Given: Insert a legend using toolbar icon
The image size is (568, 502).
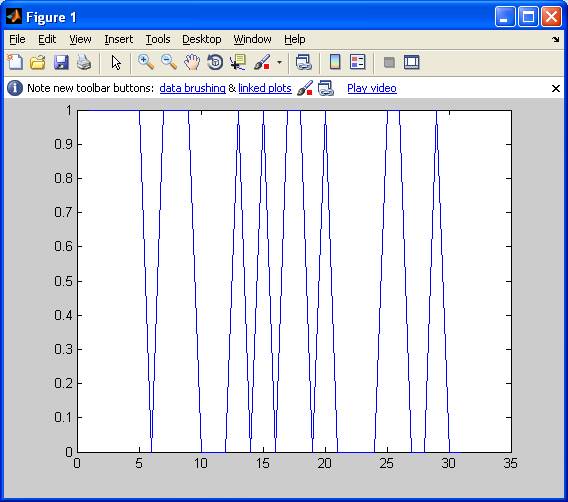Looking at the screenshot, I should point(358,62).
